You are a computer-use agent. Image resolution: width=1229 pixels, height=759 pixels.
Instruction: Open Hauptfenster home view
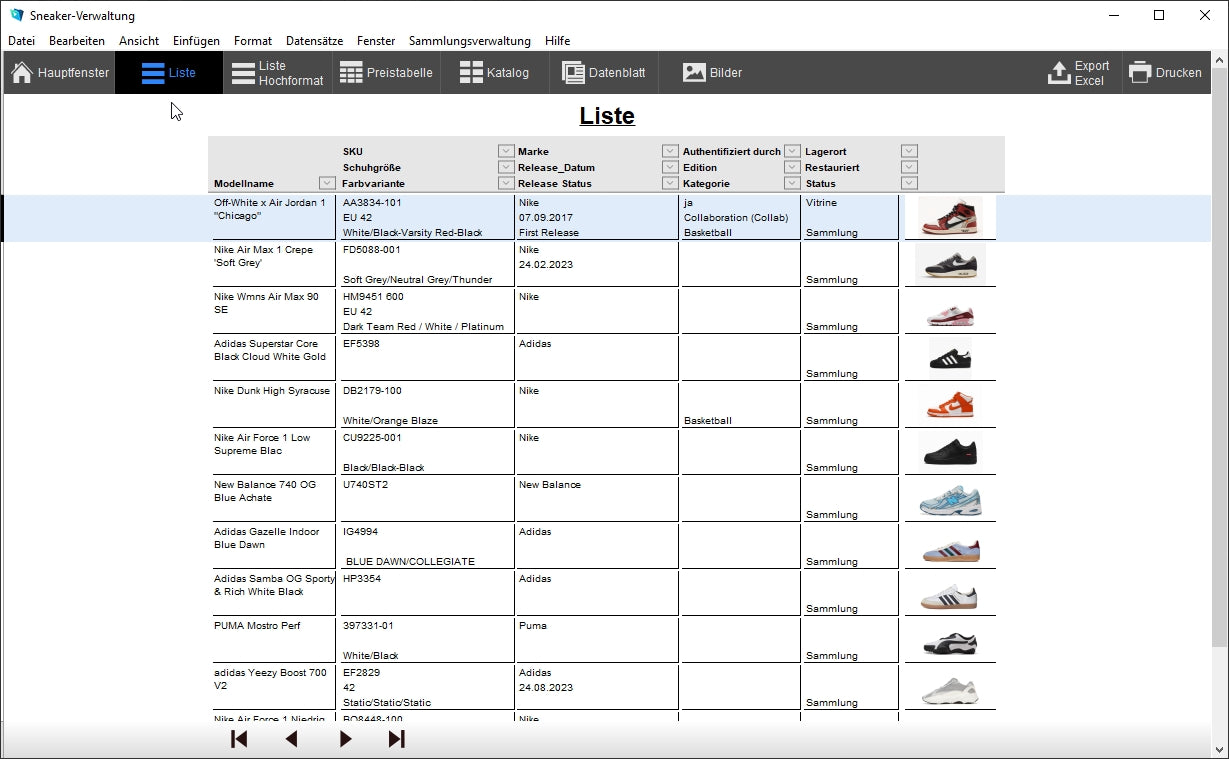pos(60,73)
